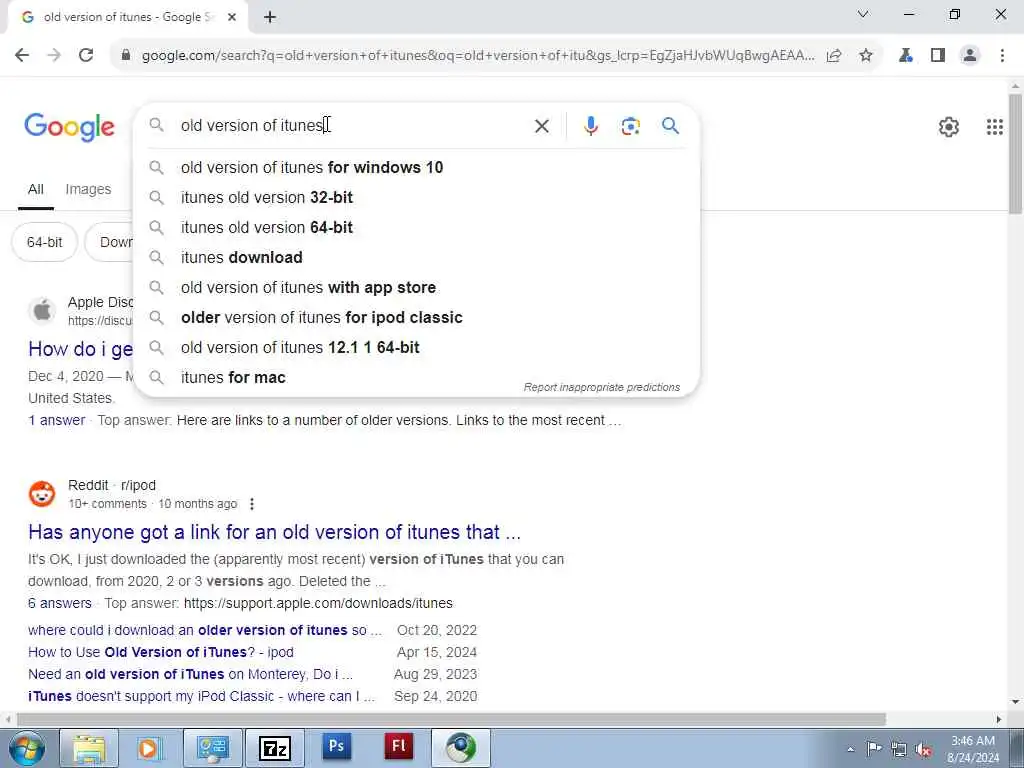Click the horizontal scrollbar thumb
The height and width of the screenshot is (768, 1024).
click(451, 719)
